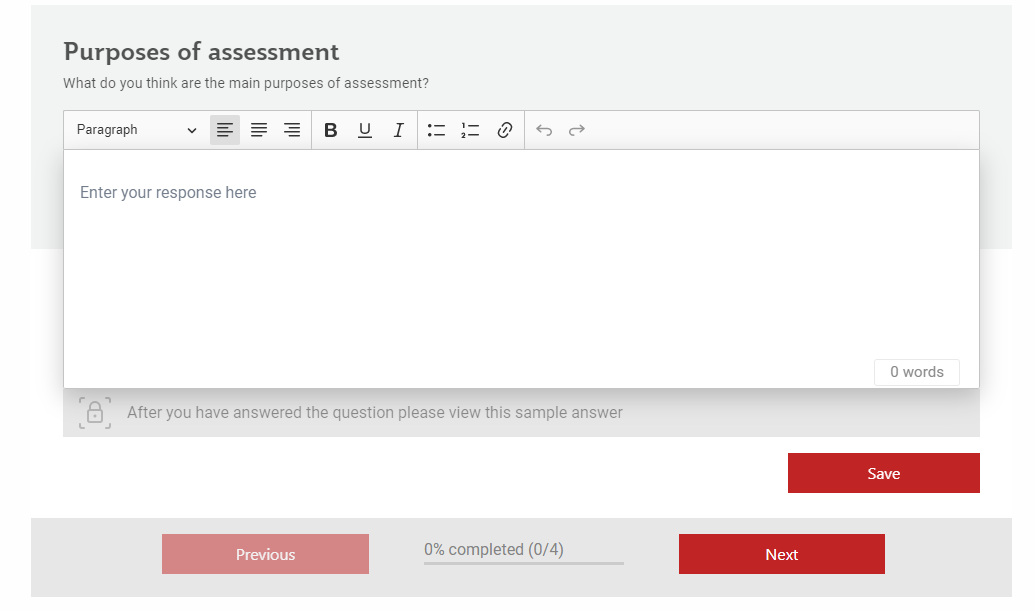Go to the Next page
The height and width of the screenshot is (611, 1035).
point(781,554)
